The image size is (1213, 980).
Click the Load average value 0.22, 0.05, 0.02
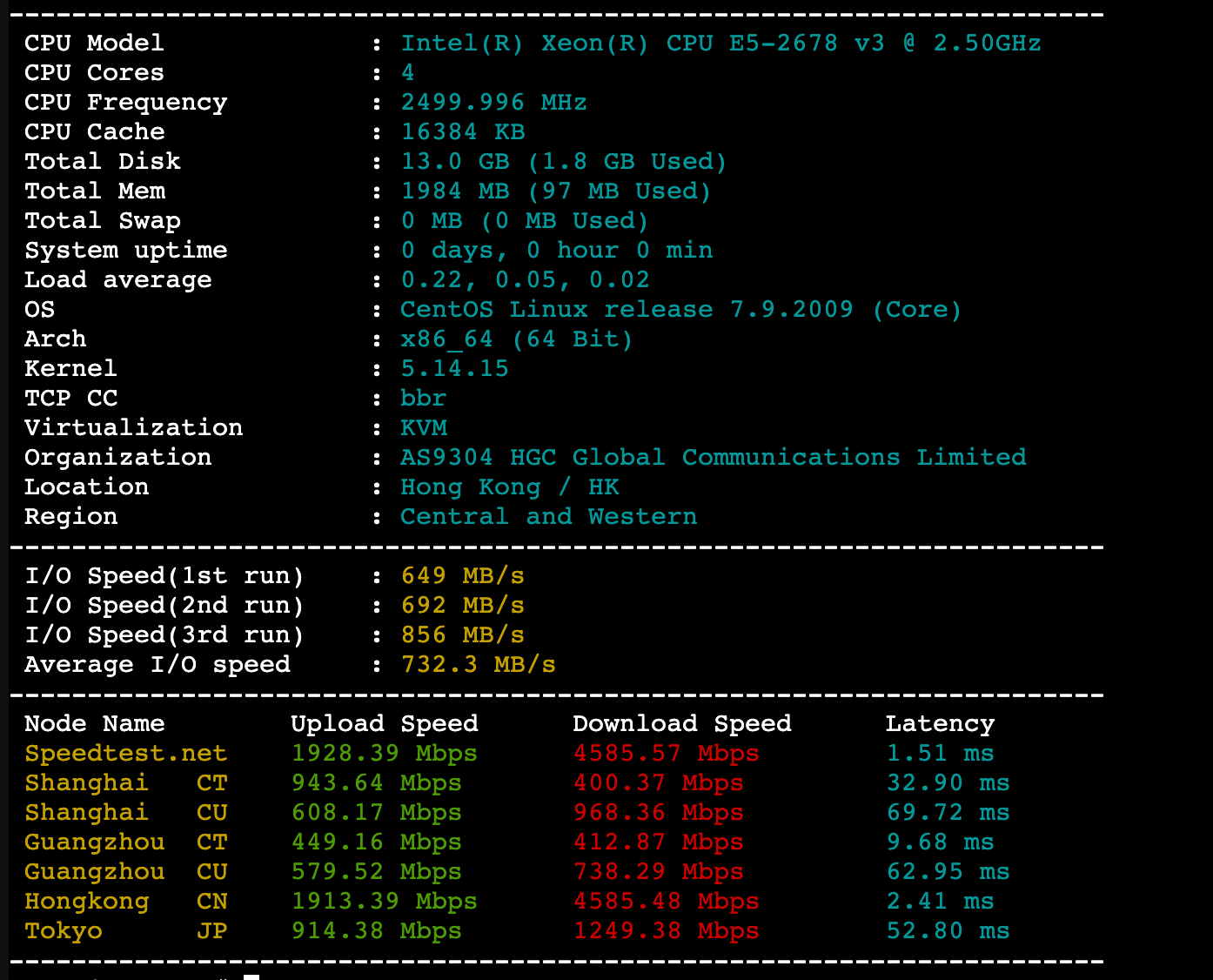[525, 280]
